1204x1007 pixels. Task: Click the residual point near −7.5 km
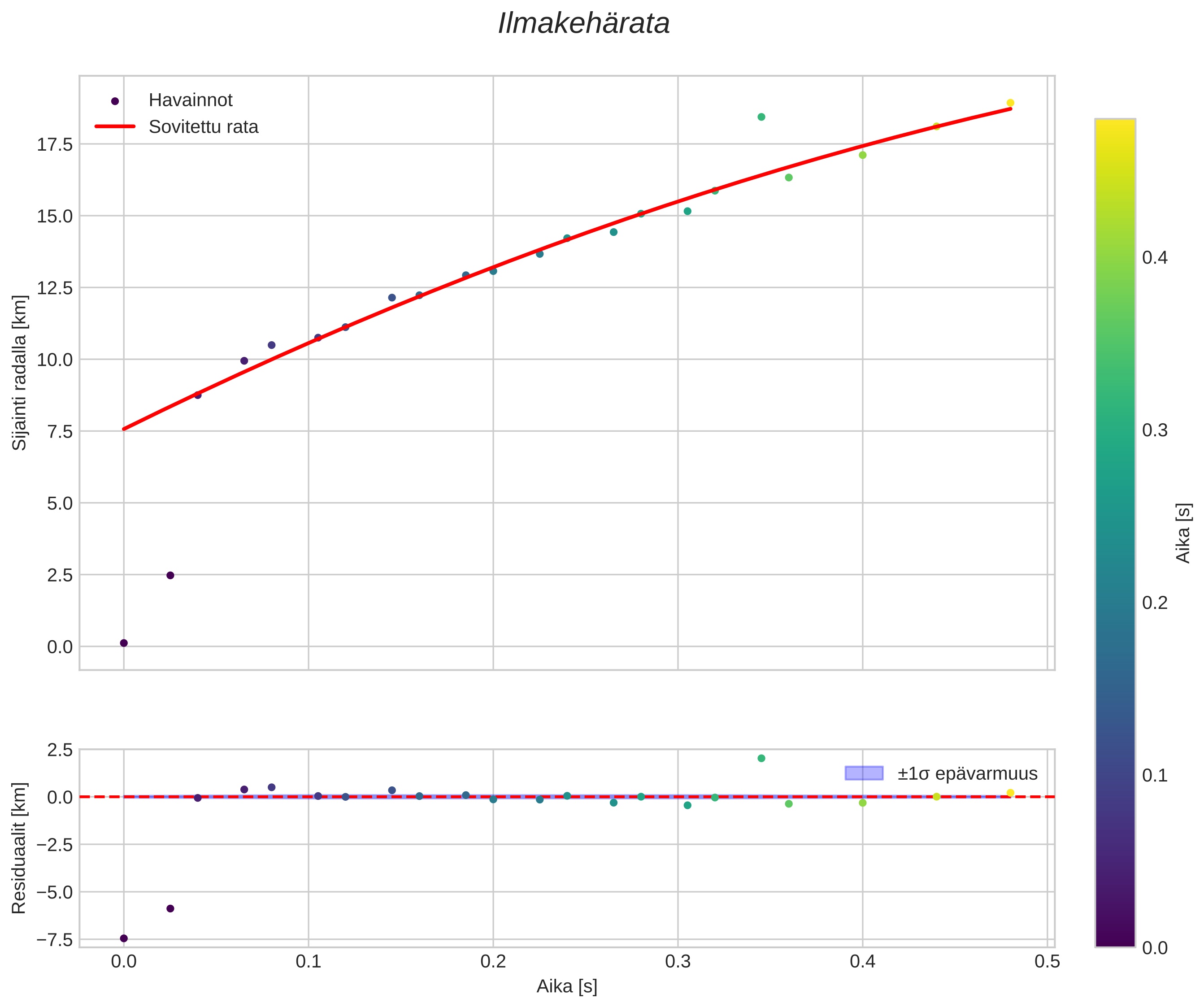[124, 938]
